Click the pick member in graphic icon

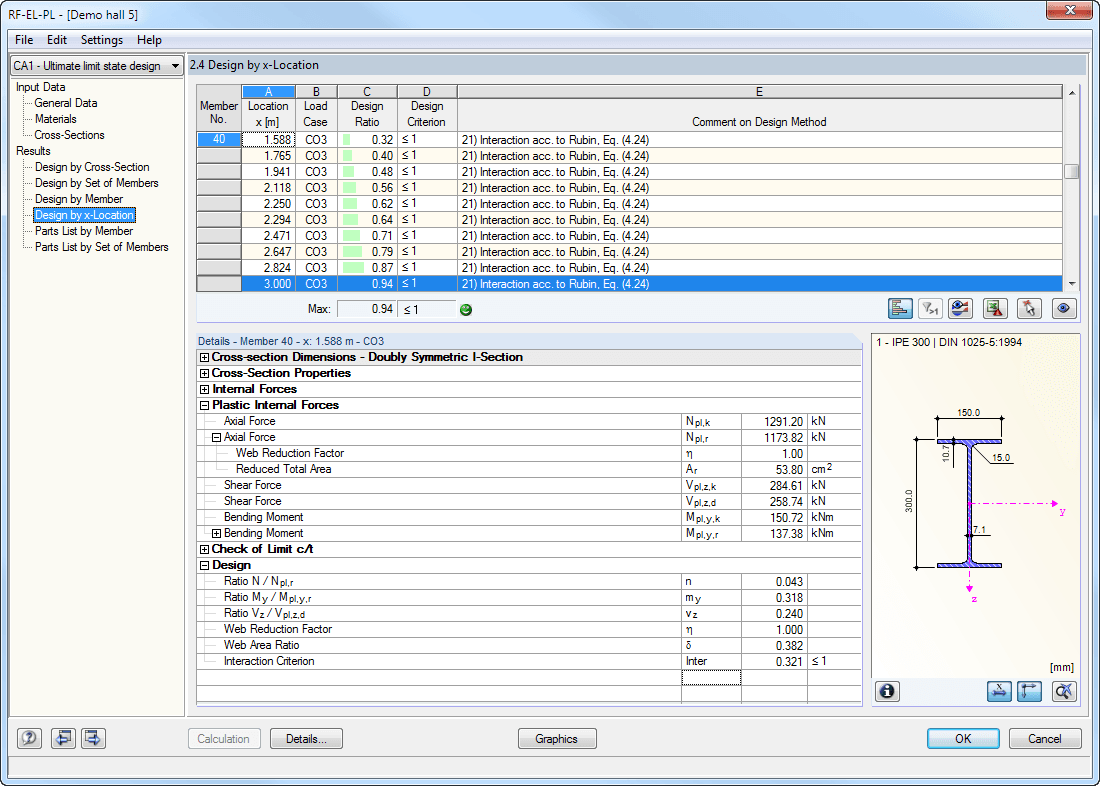point(1029,309)
